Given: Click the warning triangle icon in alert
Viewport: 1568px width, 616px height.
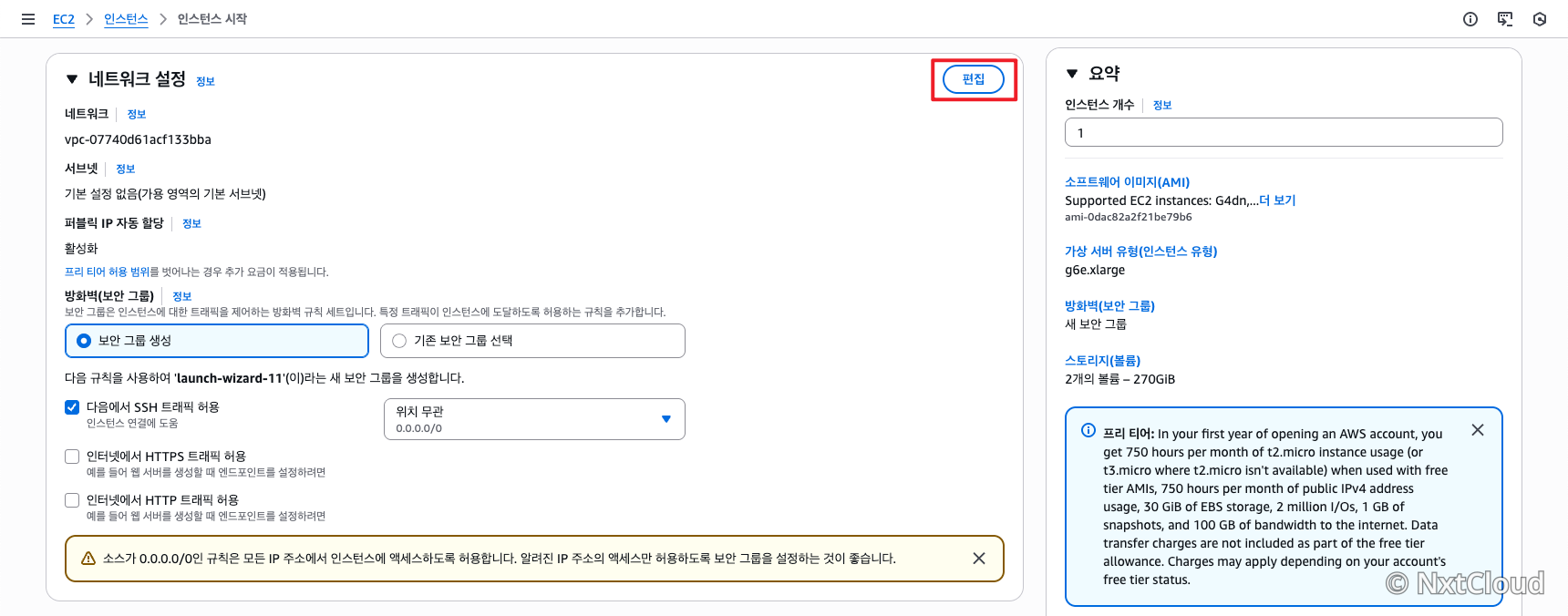Looking at the screenshot, I should point(88,559).
